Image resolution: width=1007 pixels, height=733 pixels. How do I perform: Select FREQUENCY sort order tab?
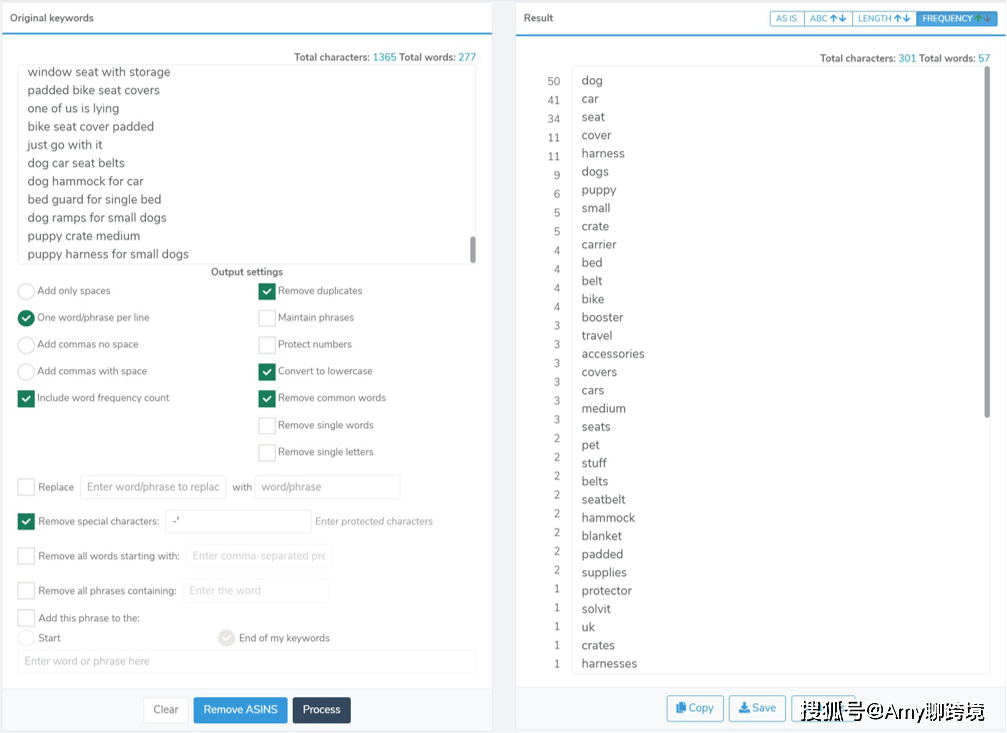click(x=955, y=18)
